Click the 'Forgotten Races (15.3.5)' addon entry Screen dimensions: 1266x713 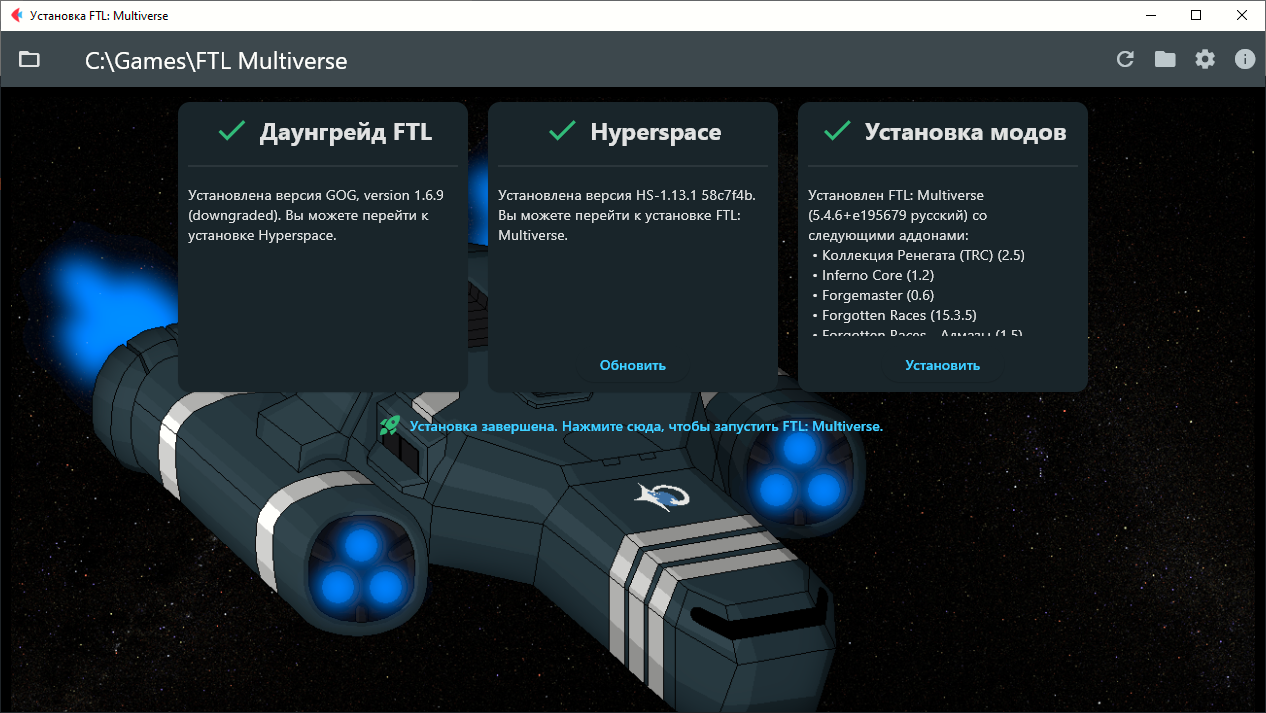[899, 315]
